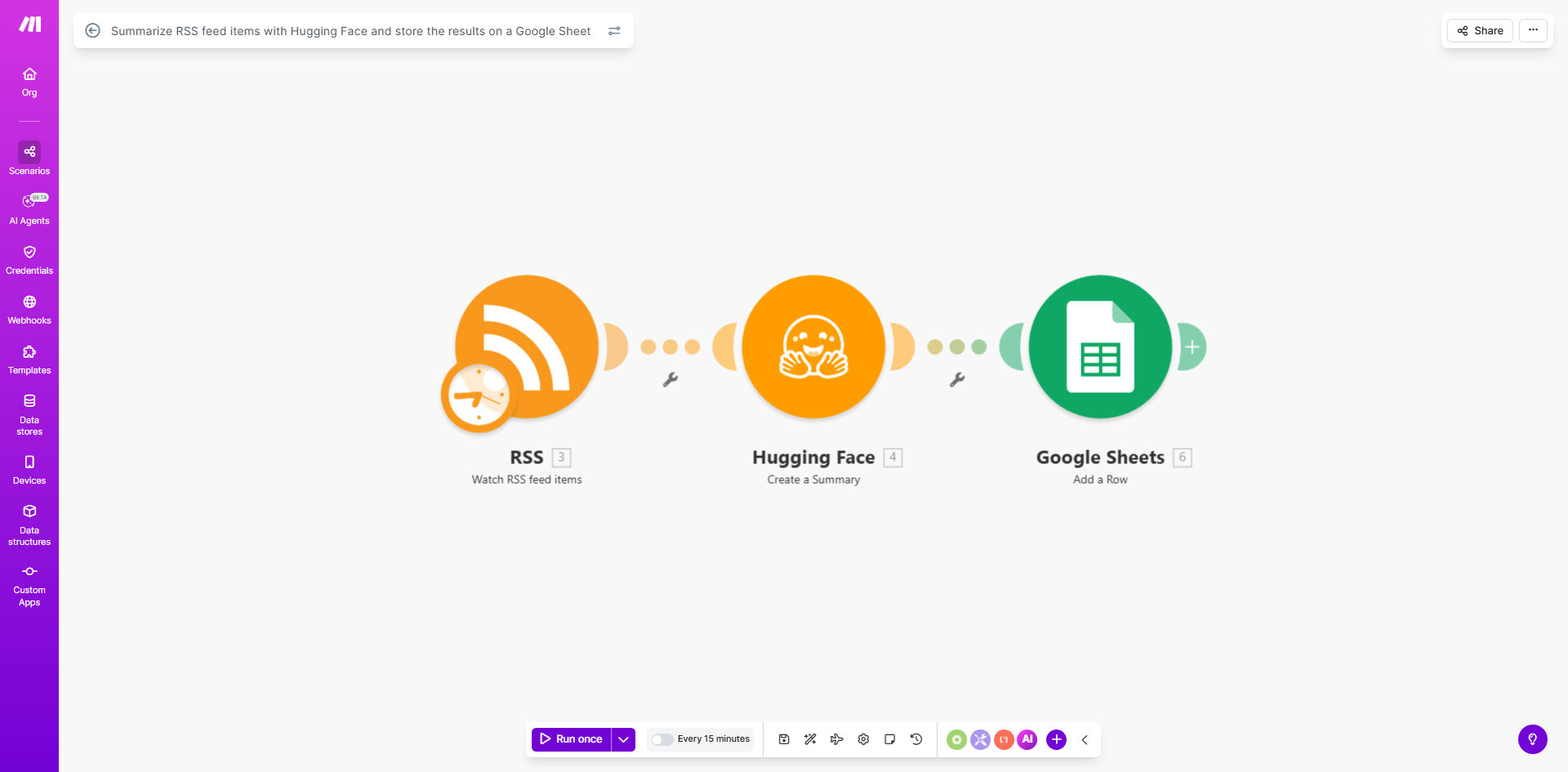The image size is (1568, 772).
Task: Click the Run once button
Action: coord(572,739)
